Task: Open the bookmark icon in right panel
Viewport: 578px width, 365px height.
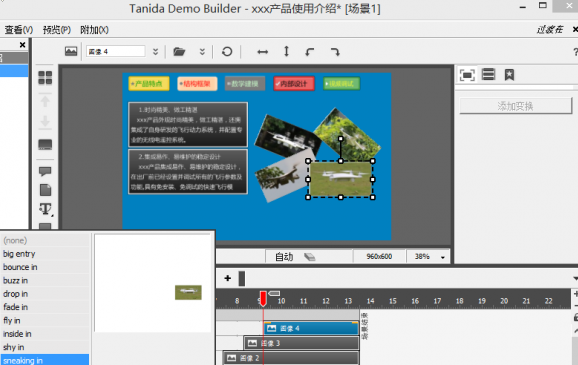Action: click(x=509, y=75)
